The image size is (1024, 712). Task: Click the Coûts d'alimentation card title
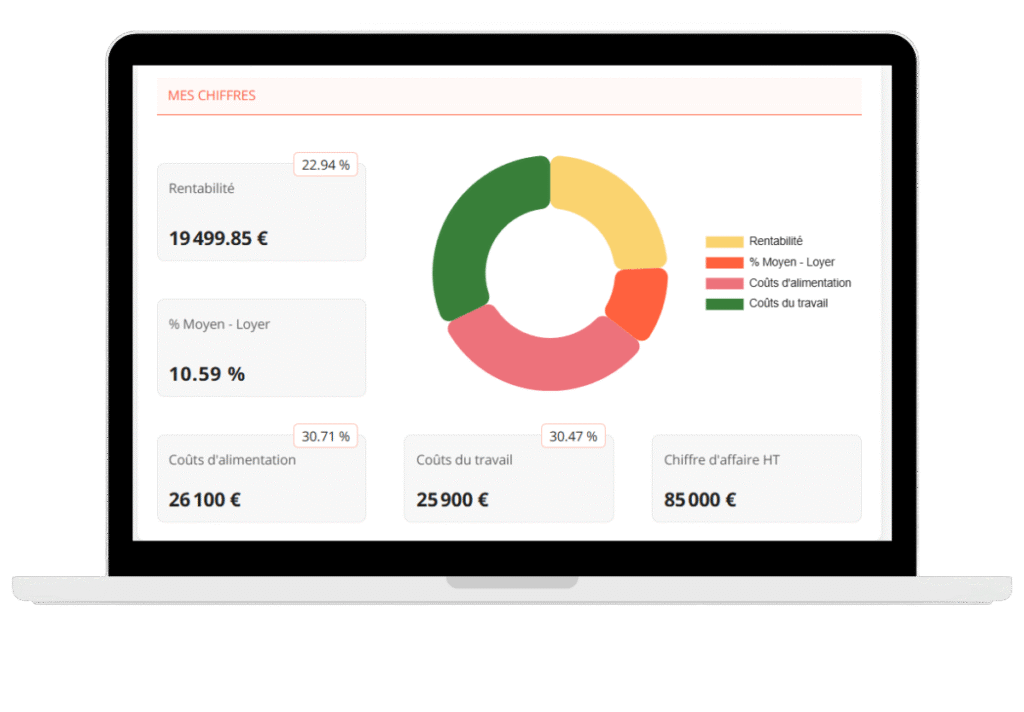(232, 460)
